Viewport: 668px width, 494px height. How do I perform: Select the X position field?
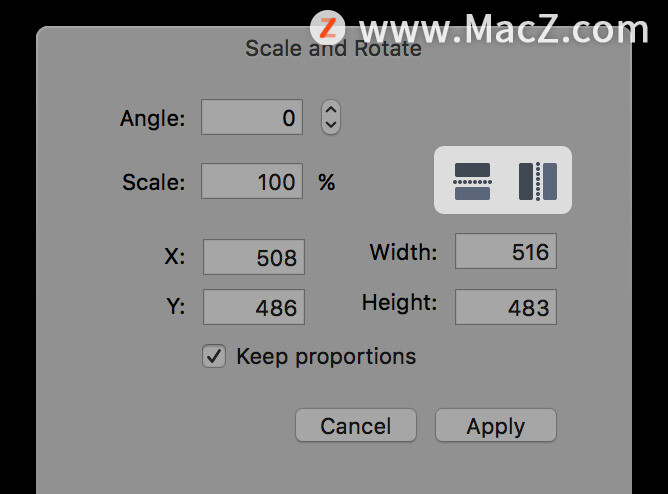click(254, 257)
